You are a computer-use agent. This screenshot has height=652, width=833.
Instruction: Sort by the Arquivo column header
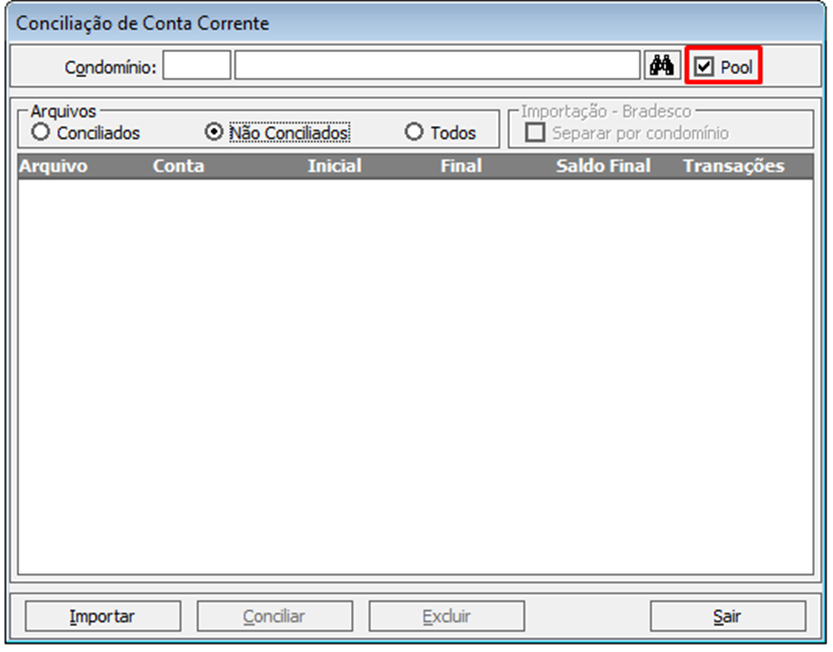coord(53,166)
